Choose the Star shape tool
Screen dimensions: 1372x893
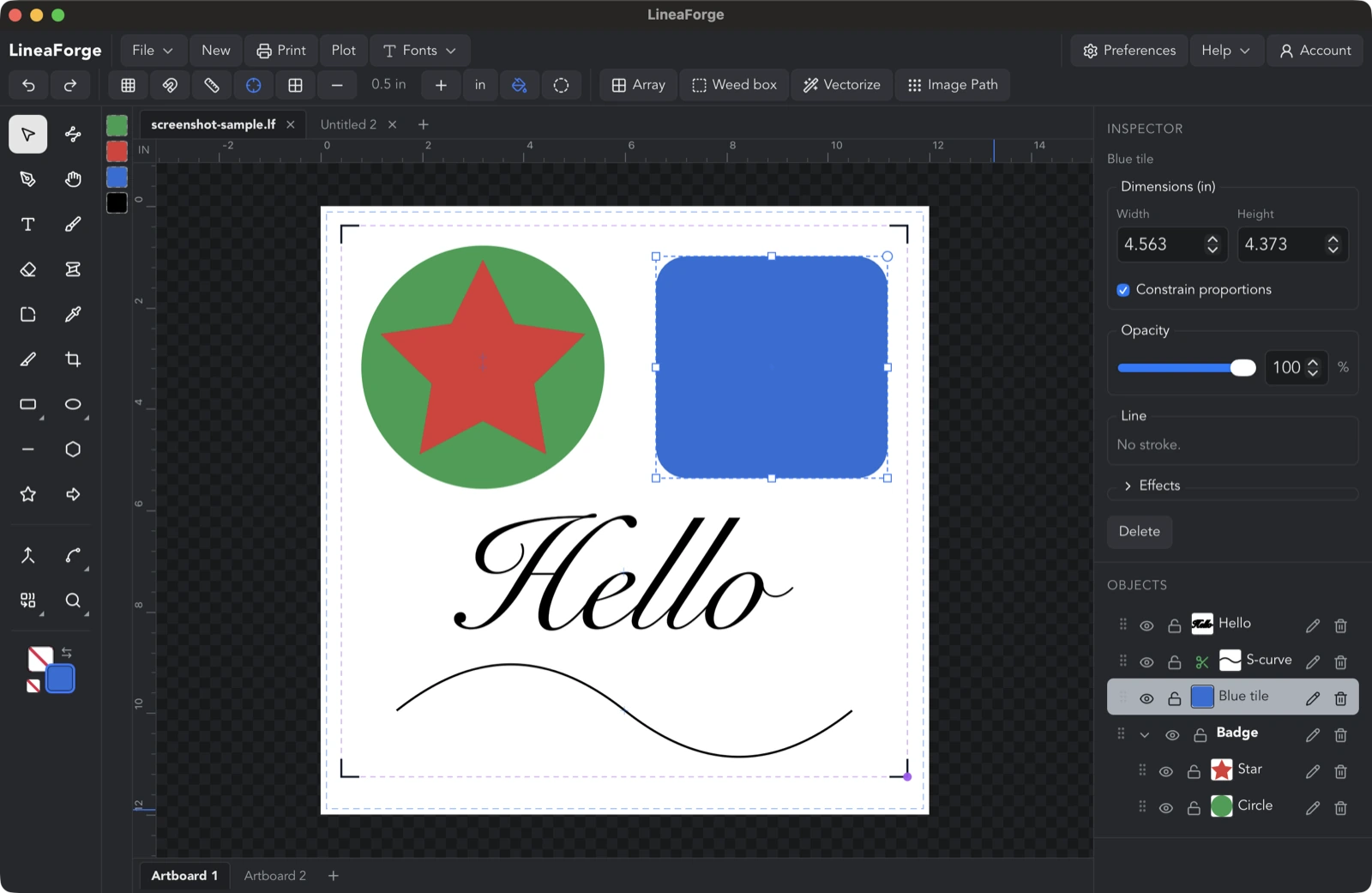click(28, 494)
